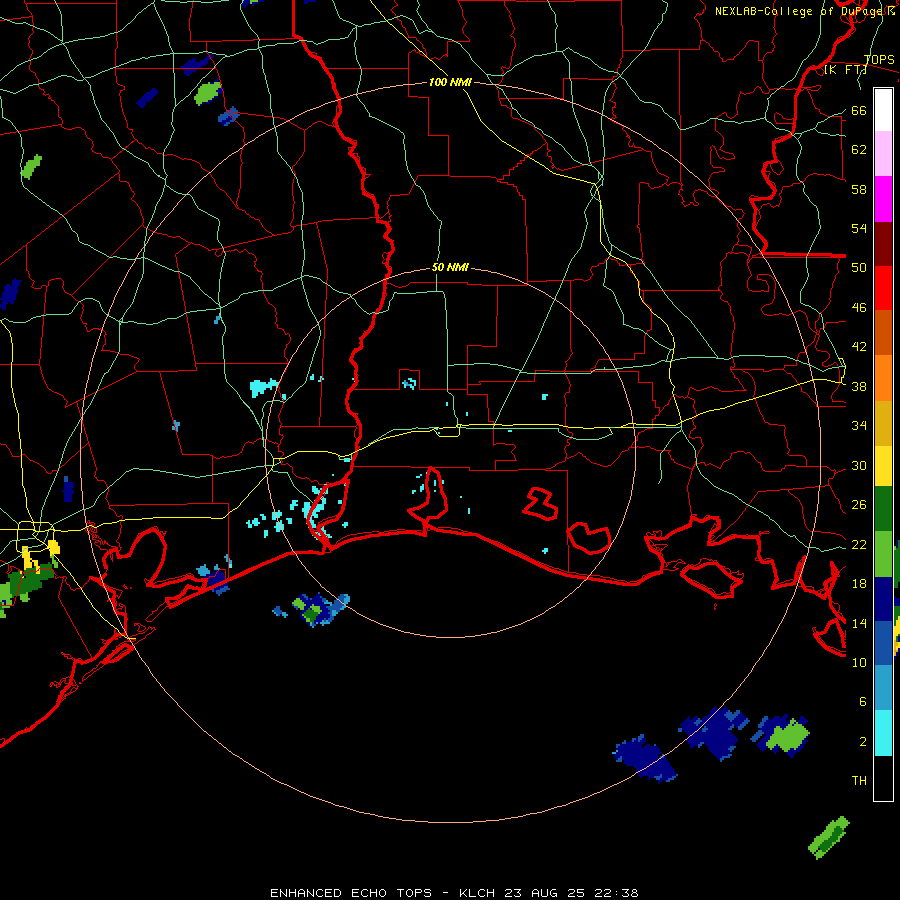Click the dark green legend swatch

click(883, 509)
